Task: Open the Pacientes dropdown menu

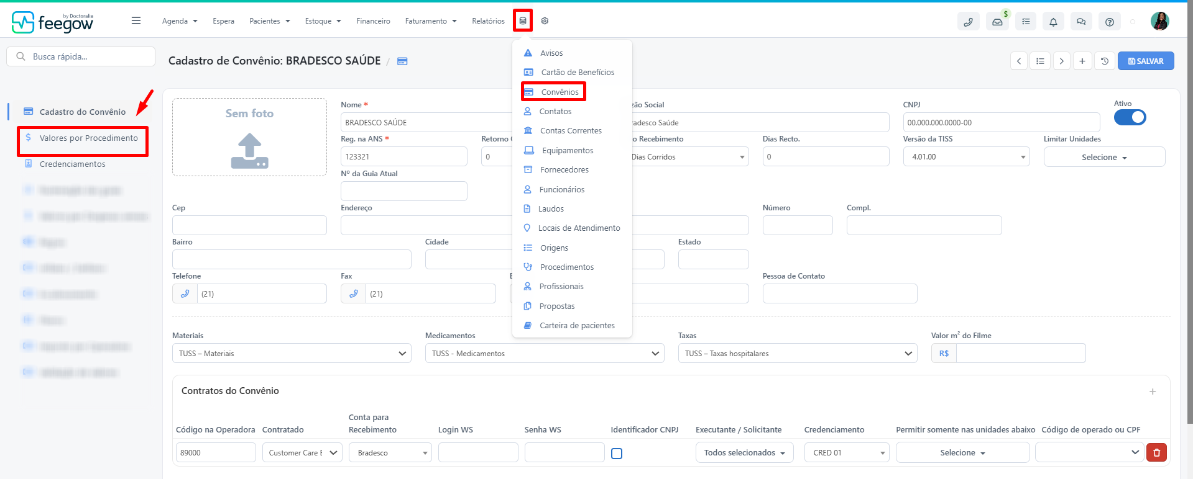Action: click(x=269, y=21)
